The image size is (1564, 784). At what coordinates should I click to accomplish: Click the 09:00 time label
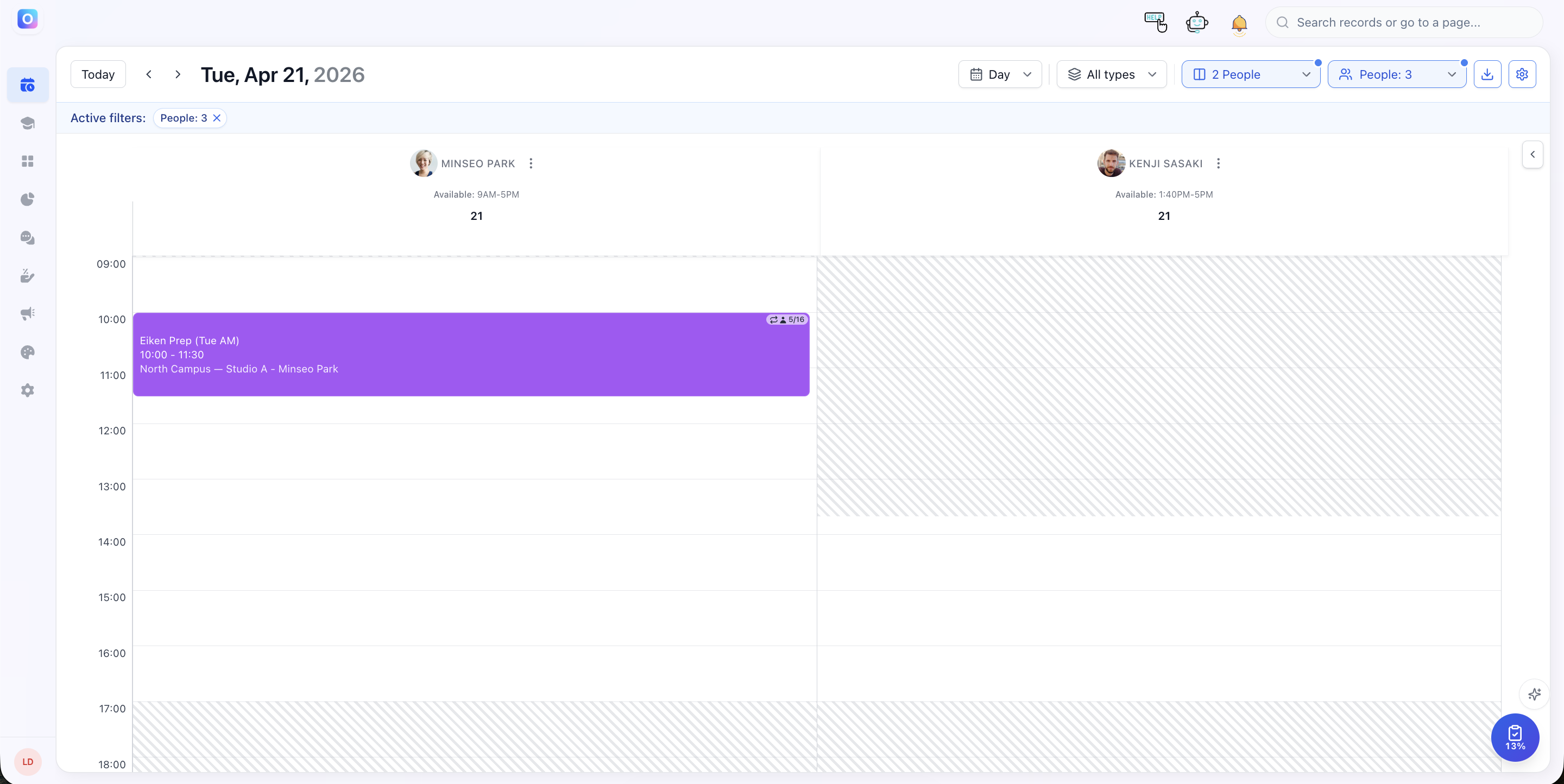(x=111, y=264)
